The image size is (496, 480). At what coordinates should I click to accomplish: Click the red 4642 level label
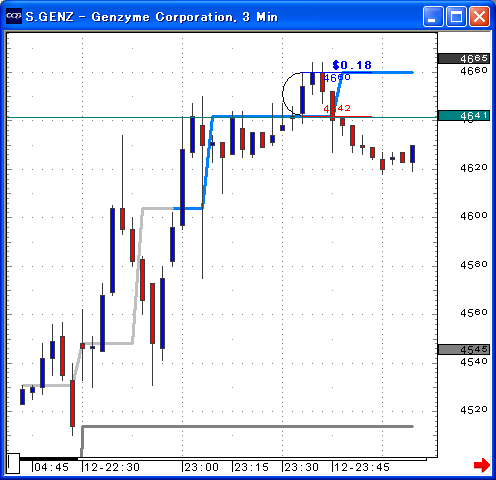point(337,108)
